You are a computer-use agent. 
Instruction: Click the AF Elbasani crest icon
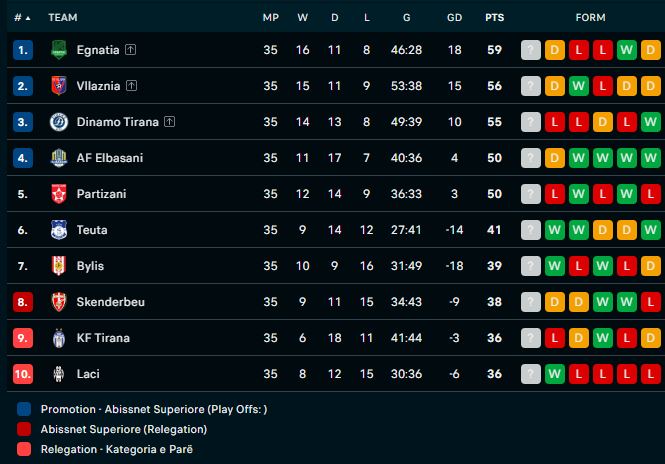point(58,158)
